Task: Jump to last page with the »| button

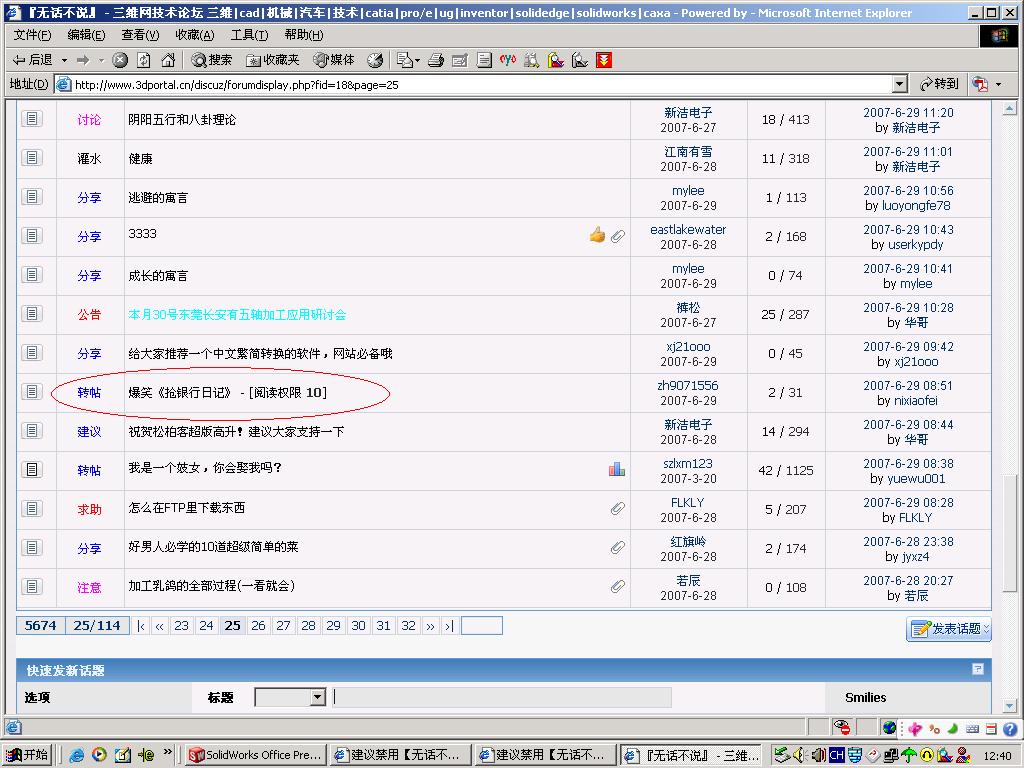Action: tap(449, 626)
